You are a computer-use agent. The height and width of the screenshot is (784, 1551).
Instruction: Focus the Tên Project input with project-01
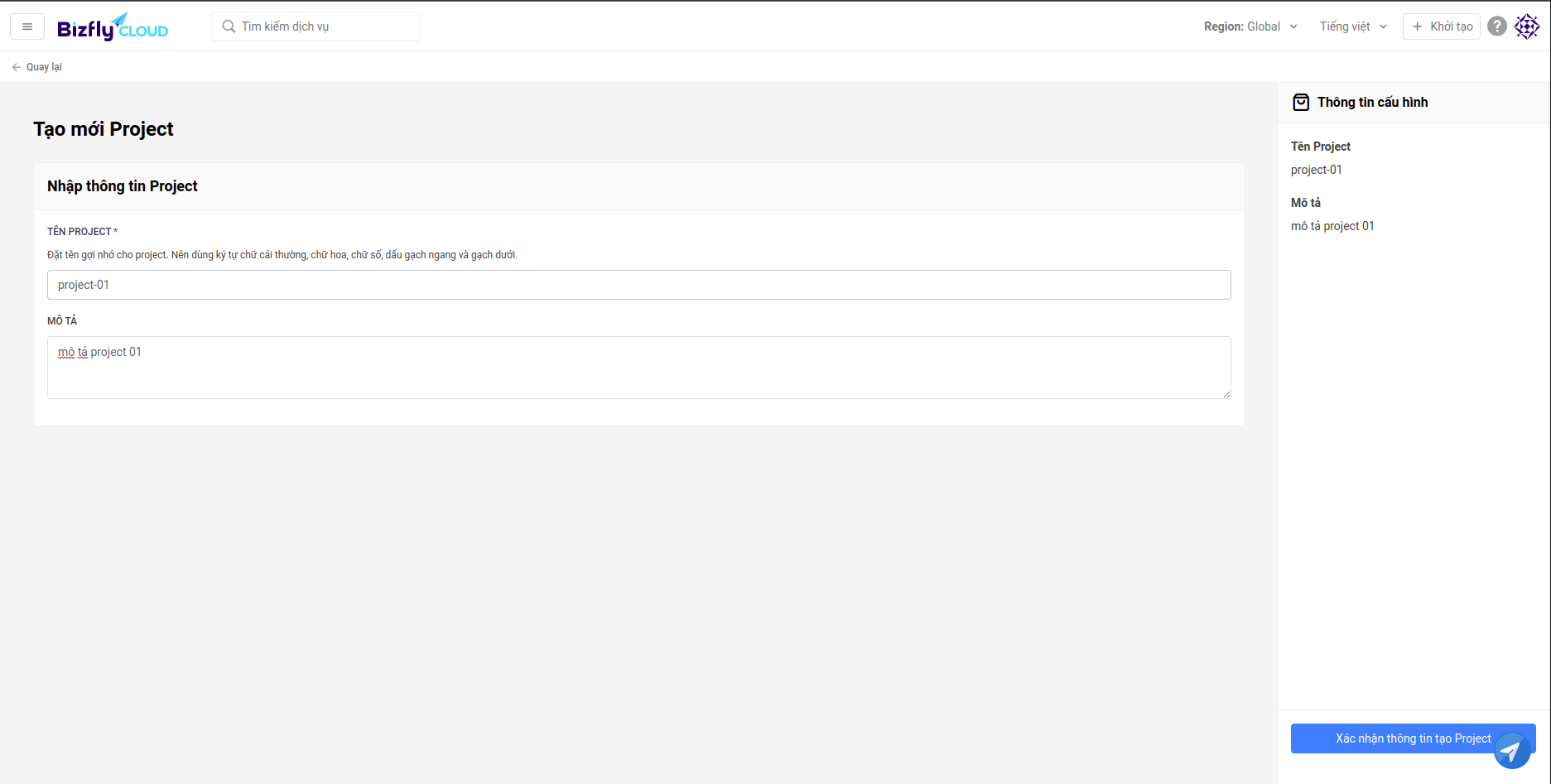[x=638, y=285]
